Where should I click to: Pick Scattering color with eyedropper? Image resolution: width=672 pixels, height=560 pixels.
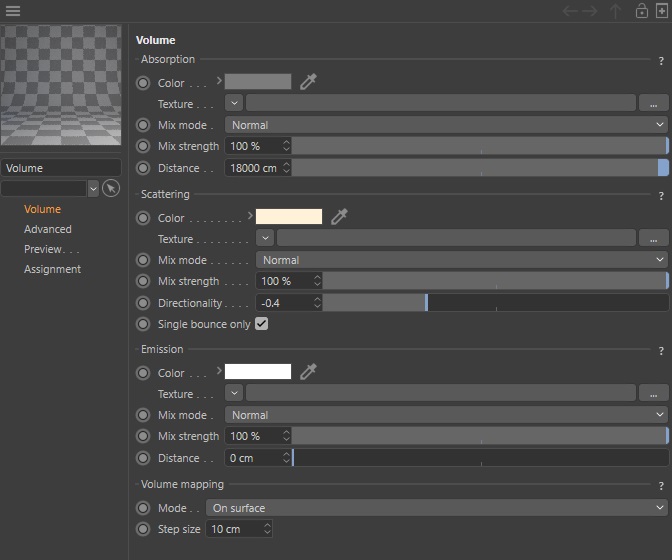[x=339, y=216]
